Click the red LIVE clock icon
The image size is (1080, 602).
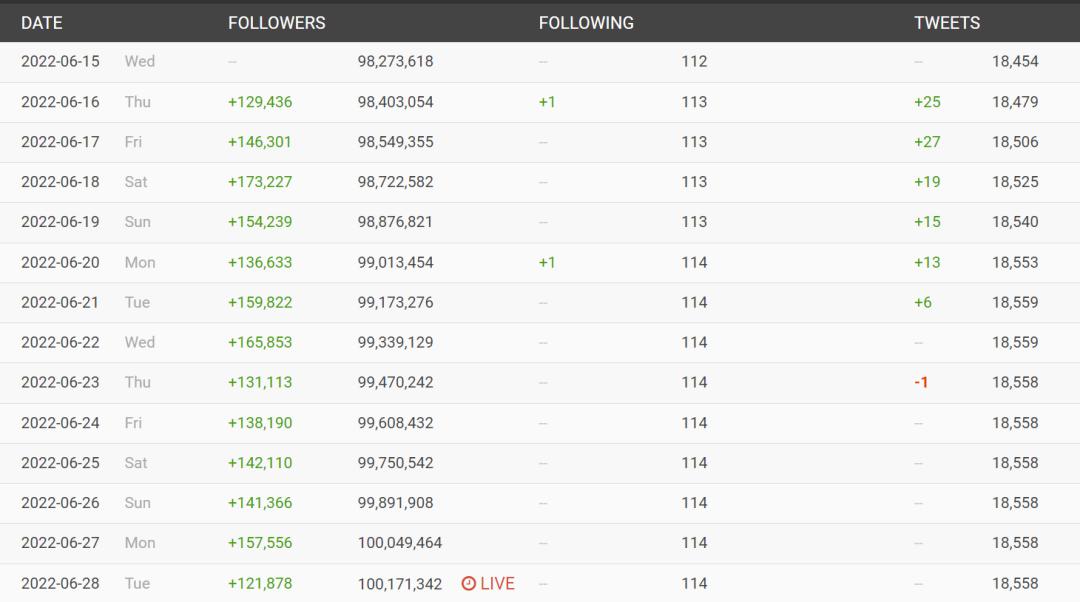(468, 583)
